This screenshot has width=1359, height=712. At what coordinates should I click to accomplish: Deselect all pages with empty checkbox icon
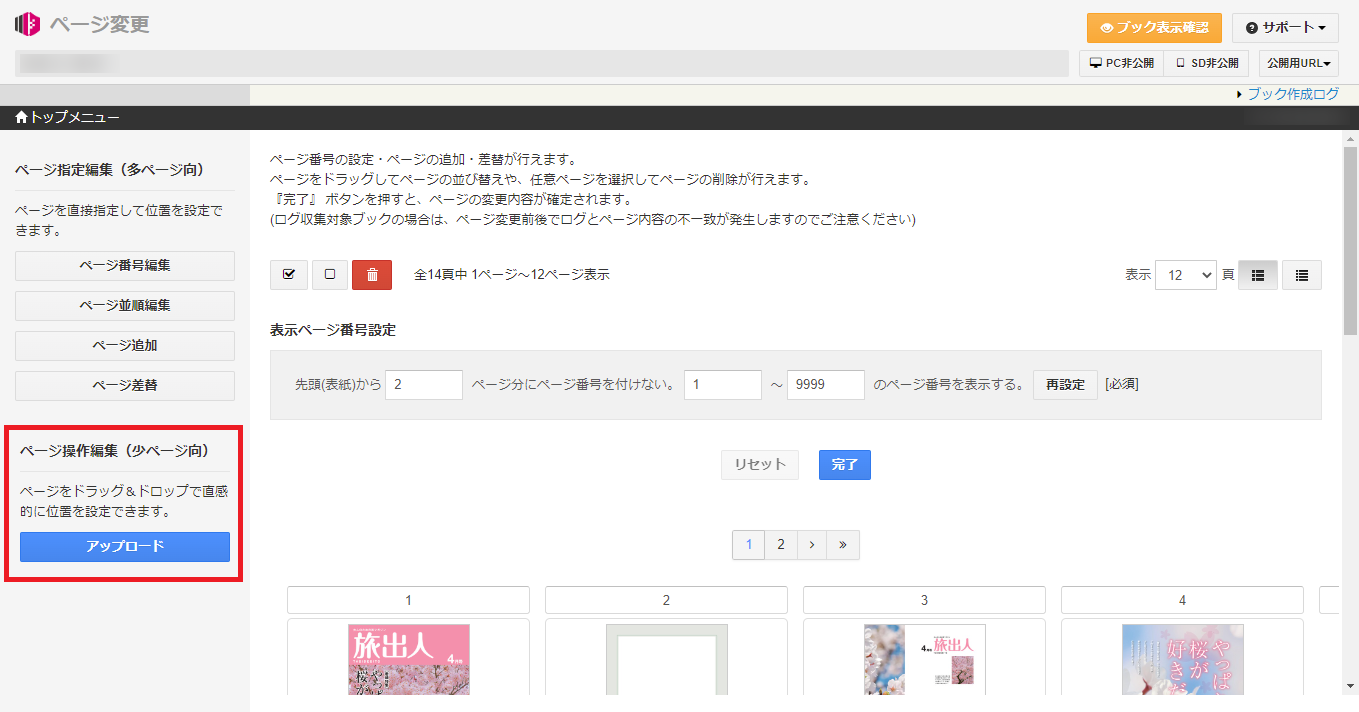coord(329,274)
